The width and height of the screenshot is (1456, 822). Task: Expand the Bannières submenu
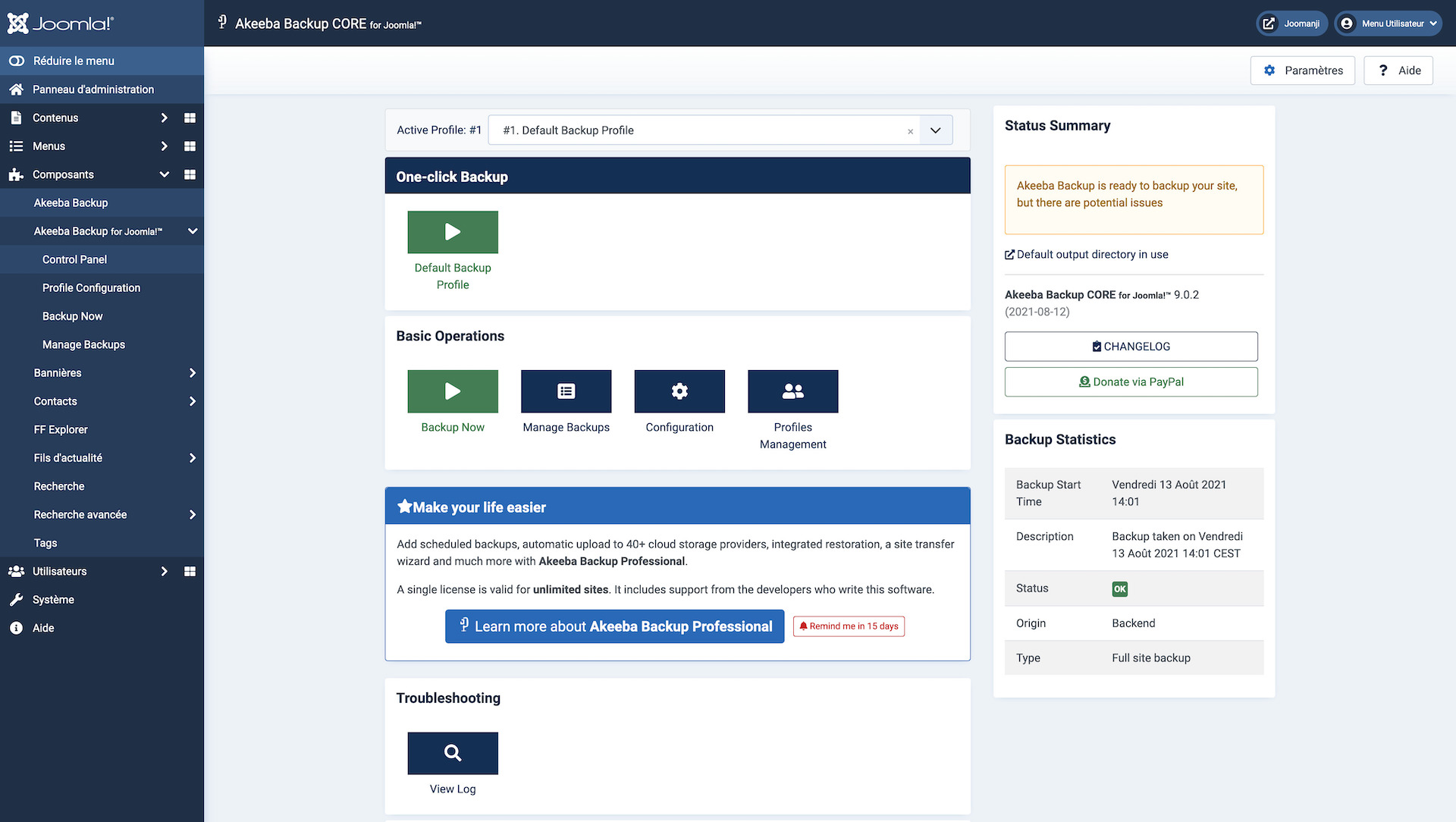pyautogui.click(x=193, y=373)
